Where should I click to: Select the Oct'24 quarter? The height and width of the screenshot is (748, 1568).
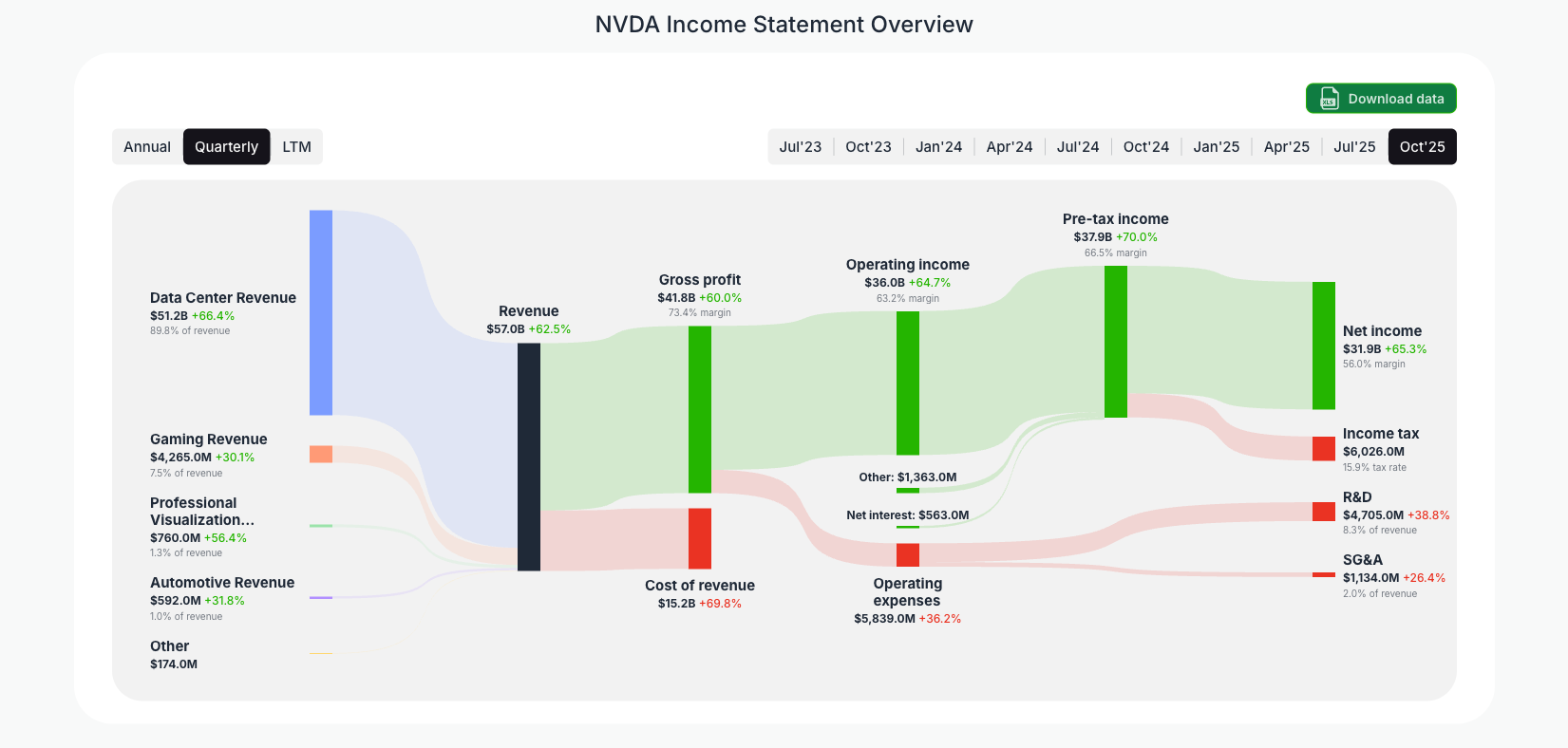click(1146, 147)
